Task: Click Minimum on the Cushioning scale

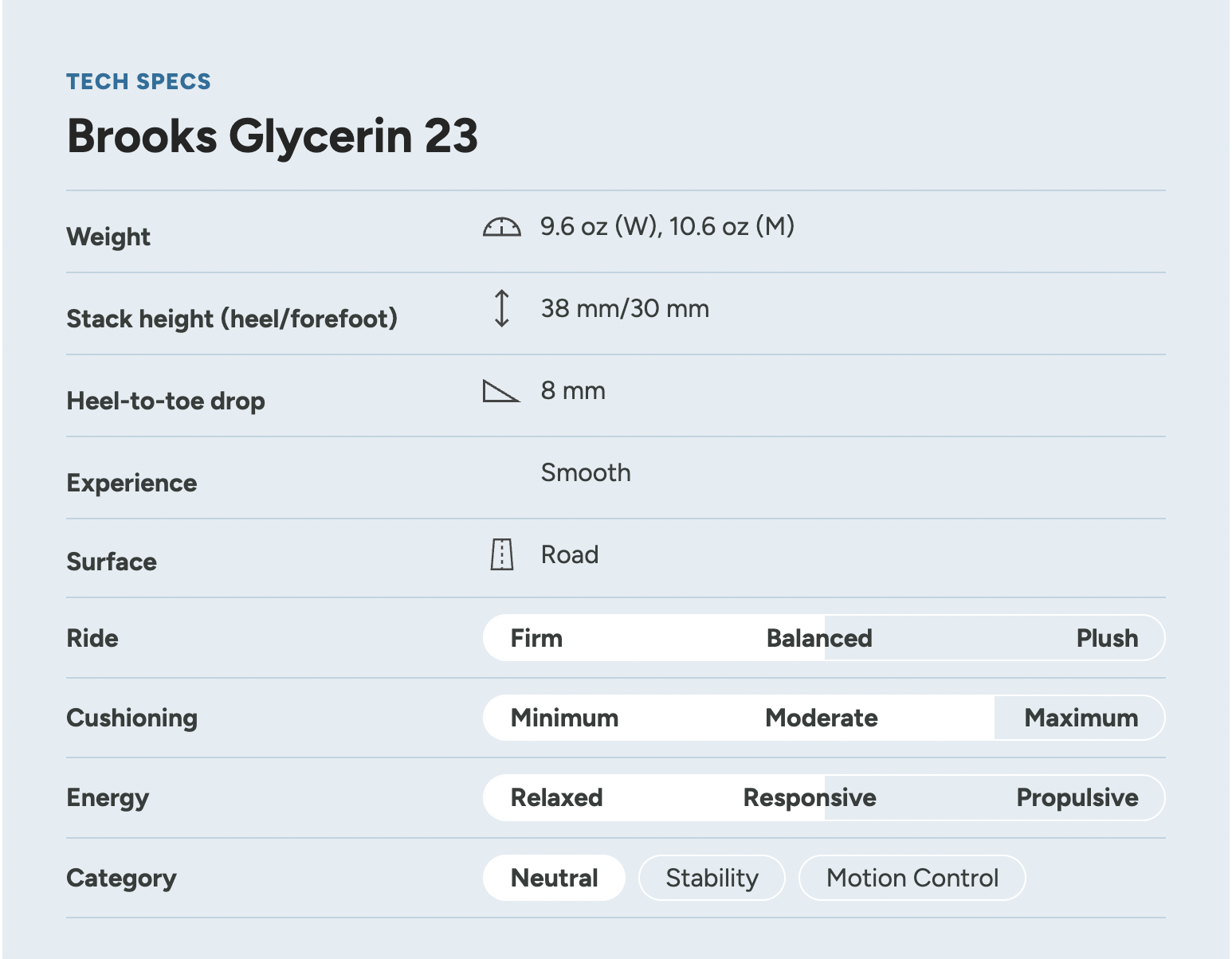Action: [564, 718]
